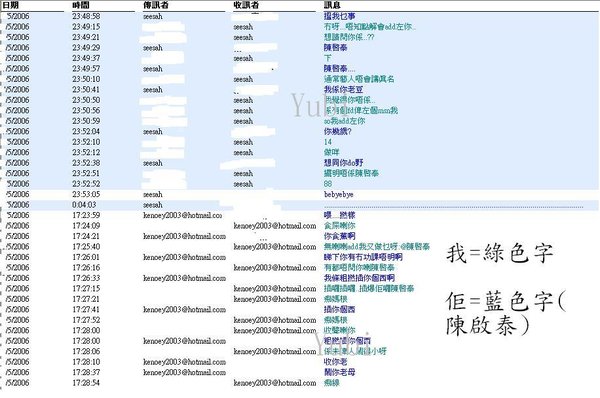This screenshot has height=398, width=600.
Task: Click sender kenoey2003@hotmail.com in 17:28:37 row
Action: tap(184, 372)
